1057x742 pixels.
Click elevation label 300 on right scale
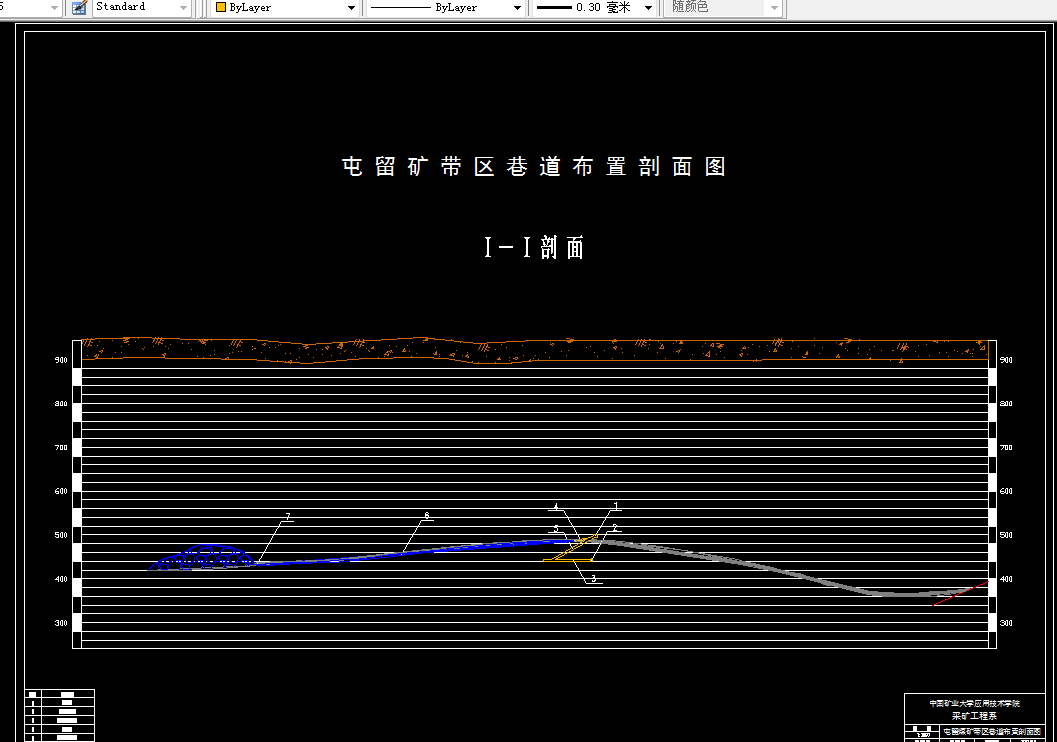1005,622
